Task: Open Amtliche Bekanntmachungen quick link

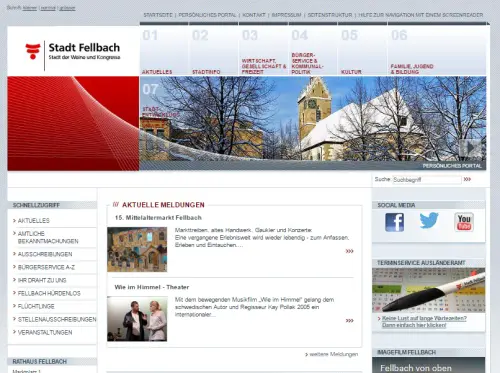Action: click(48, 237)
